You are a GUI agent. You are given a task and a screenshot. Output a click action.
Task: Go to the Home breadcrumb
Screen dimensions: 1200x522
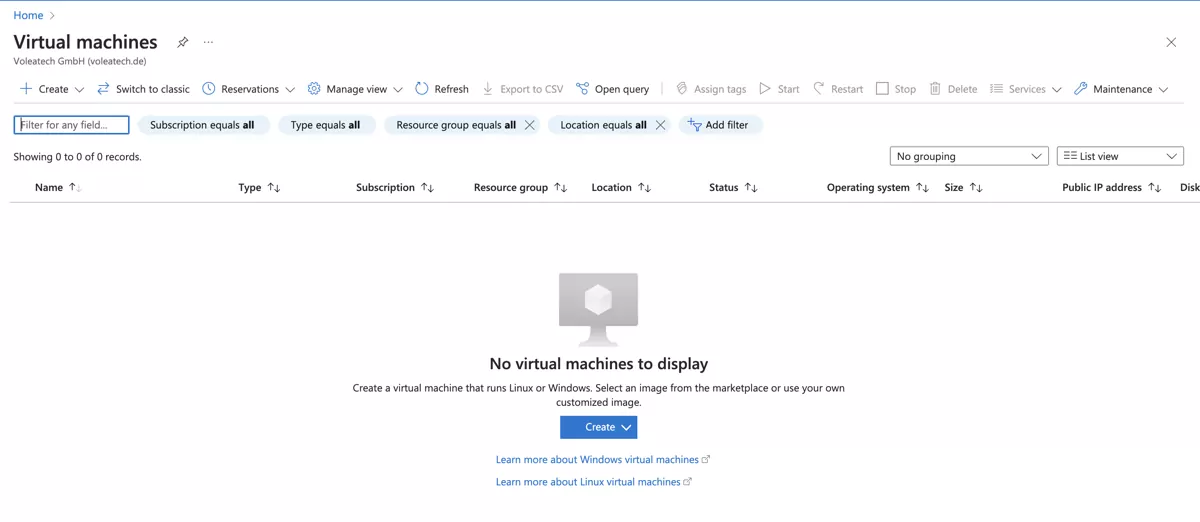pos(28,15)
